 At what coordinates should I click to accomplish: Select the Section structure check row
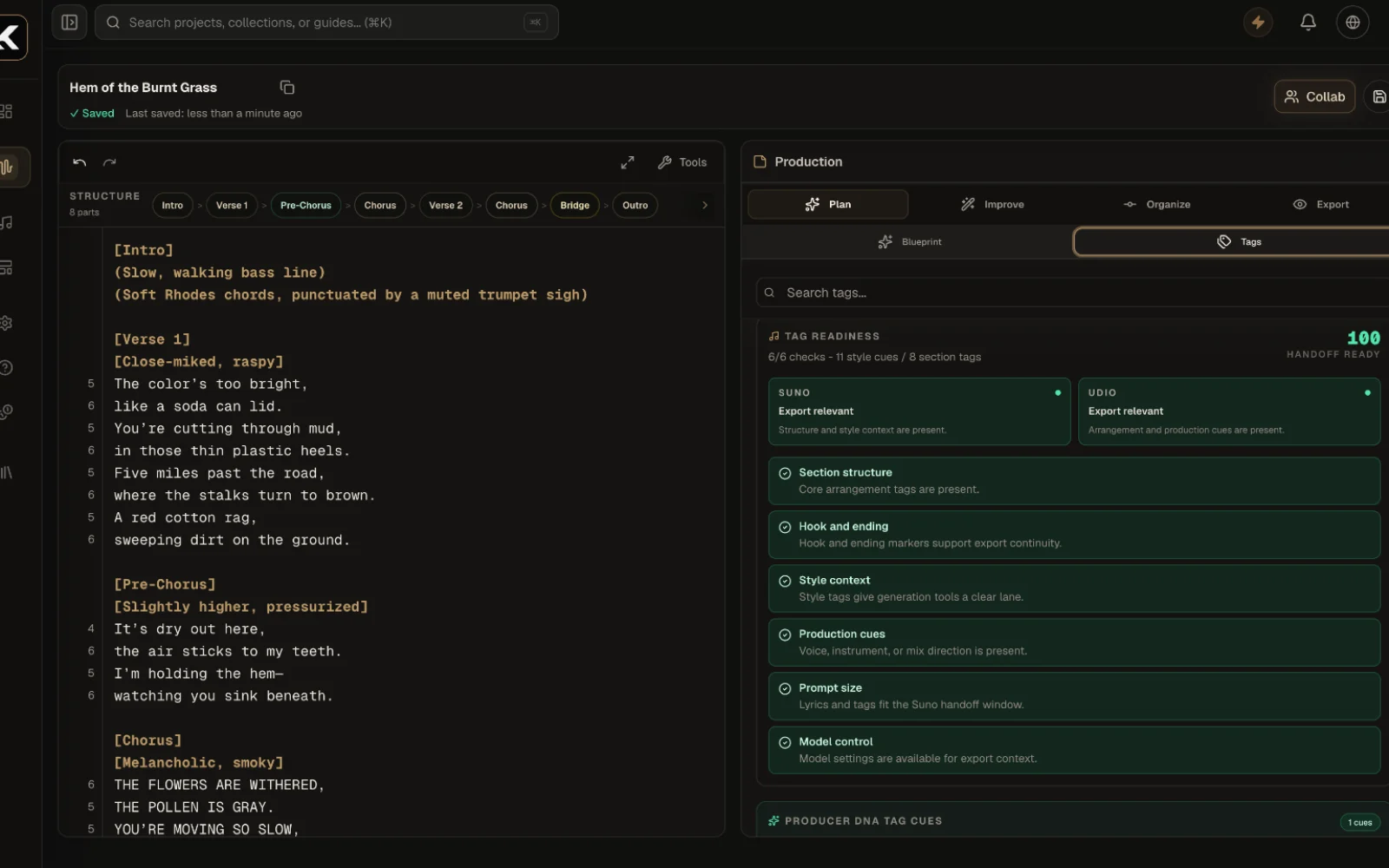(x=1074, y=481)
